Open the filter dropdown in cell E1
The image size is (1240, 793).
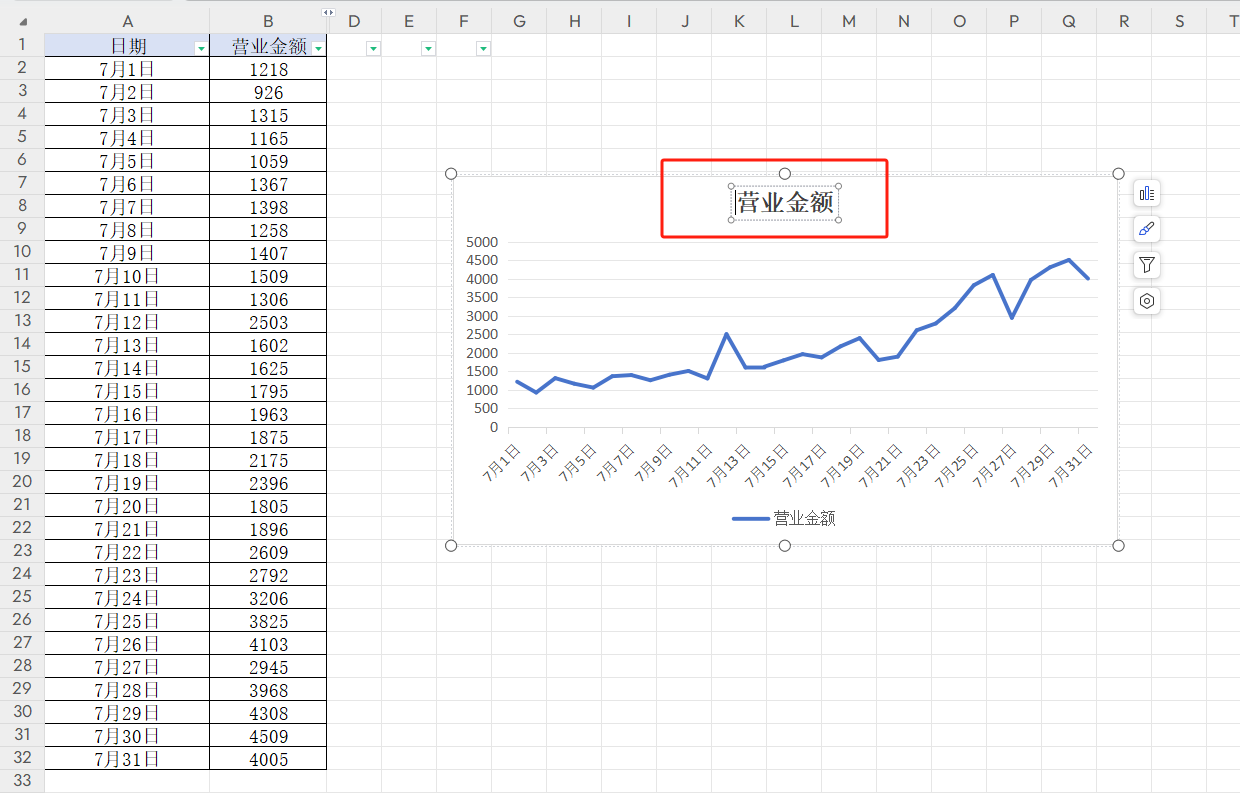coord(428,48)
